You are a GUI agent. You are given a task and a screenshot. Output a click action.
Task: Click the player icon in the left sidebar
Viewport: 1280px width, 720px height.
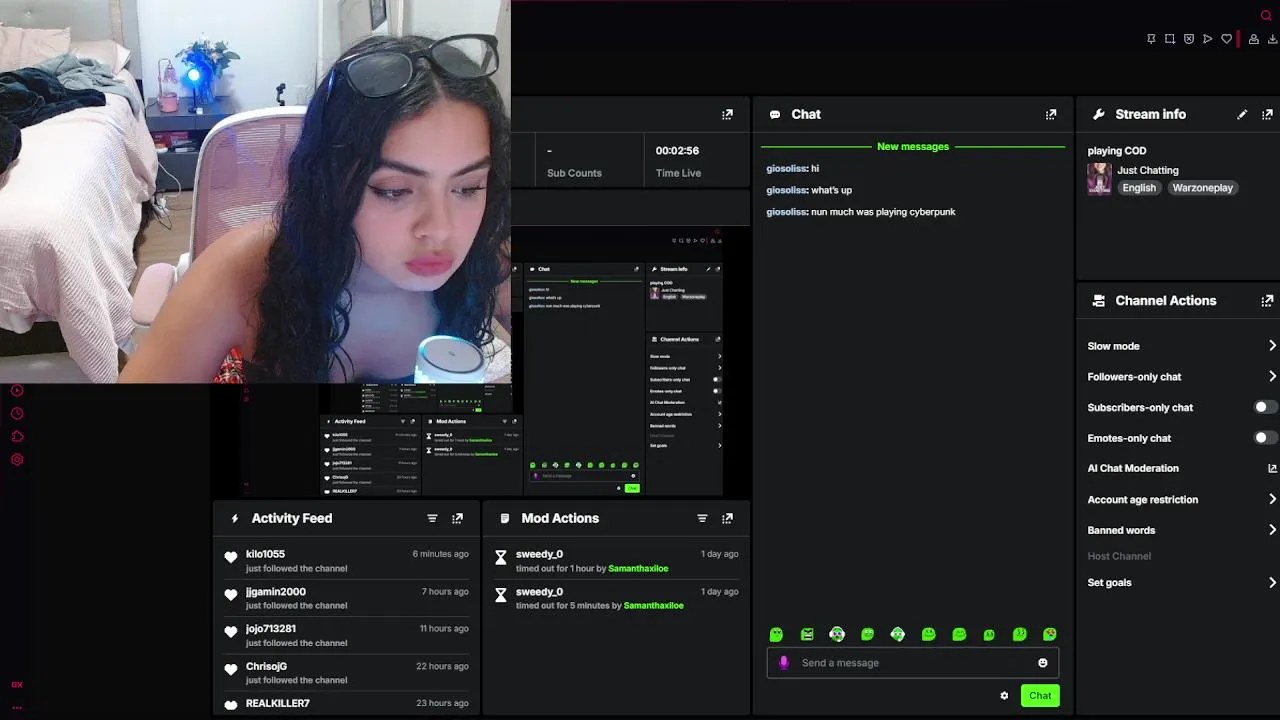click(17, 391)
